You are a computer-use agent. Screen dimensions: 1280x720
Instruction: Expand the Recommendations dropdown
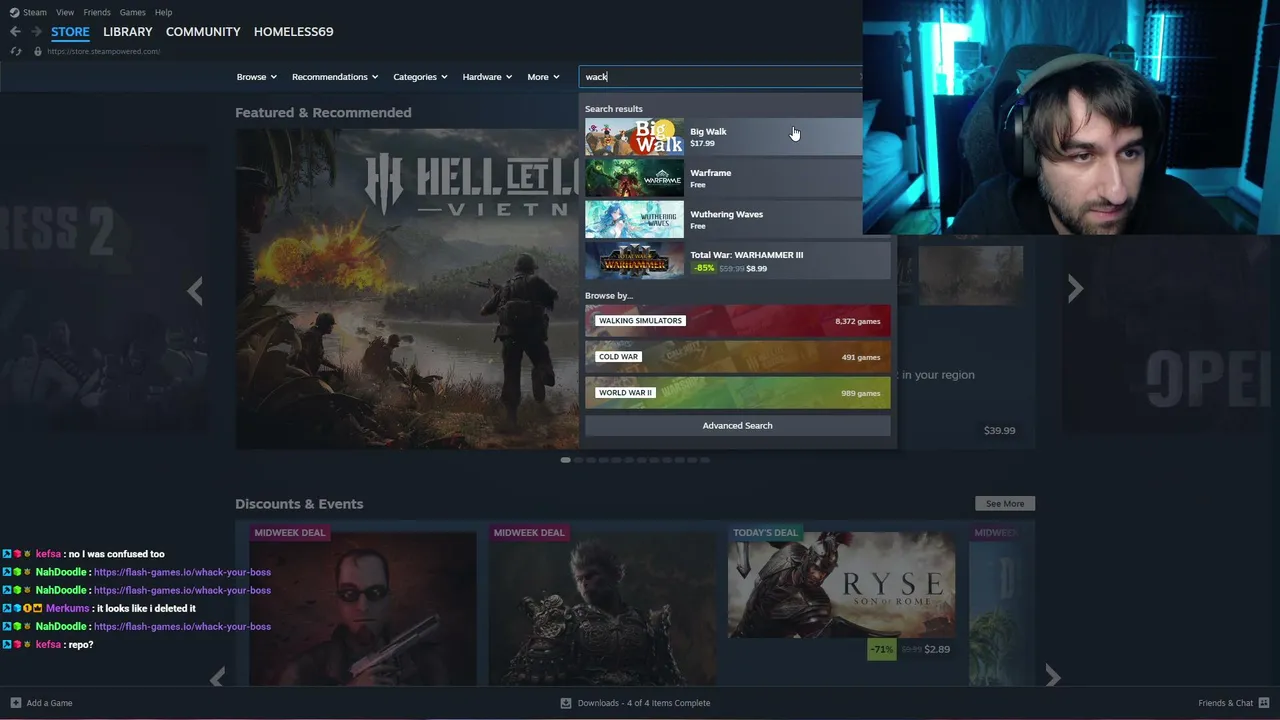tap(335, 77)
